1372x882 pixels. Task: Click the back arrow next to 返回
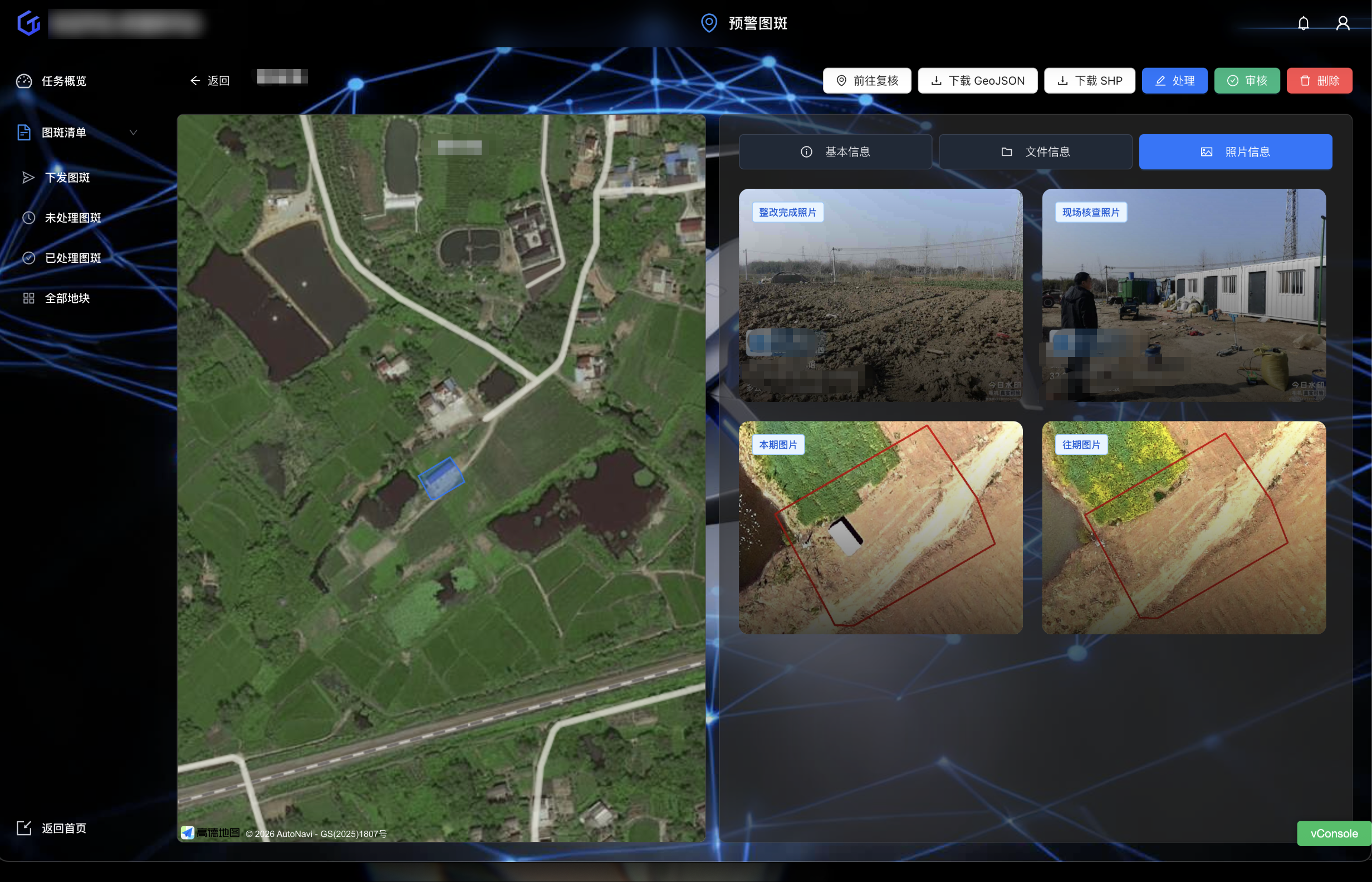[195, 81]
